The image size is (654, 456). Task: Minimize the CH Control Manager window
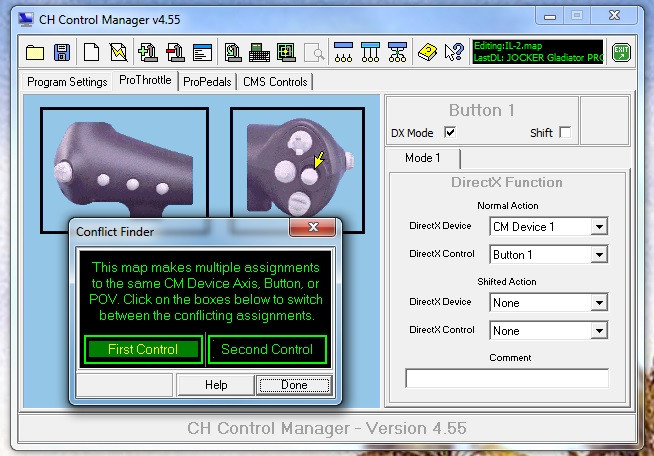coord(550,16)
